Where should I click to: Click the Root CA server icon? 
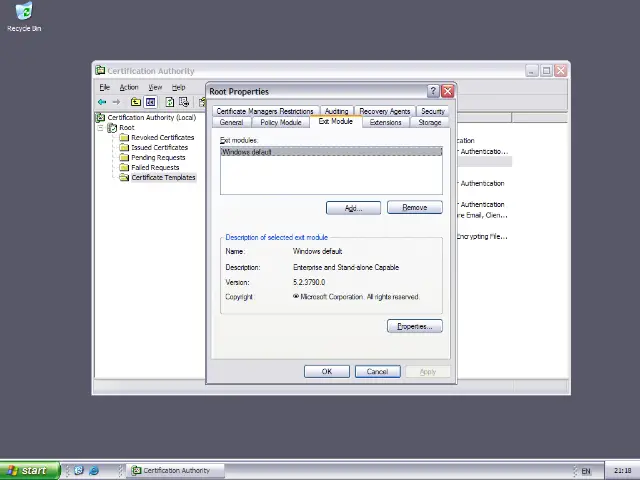coord(112,128)
